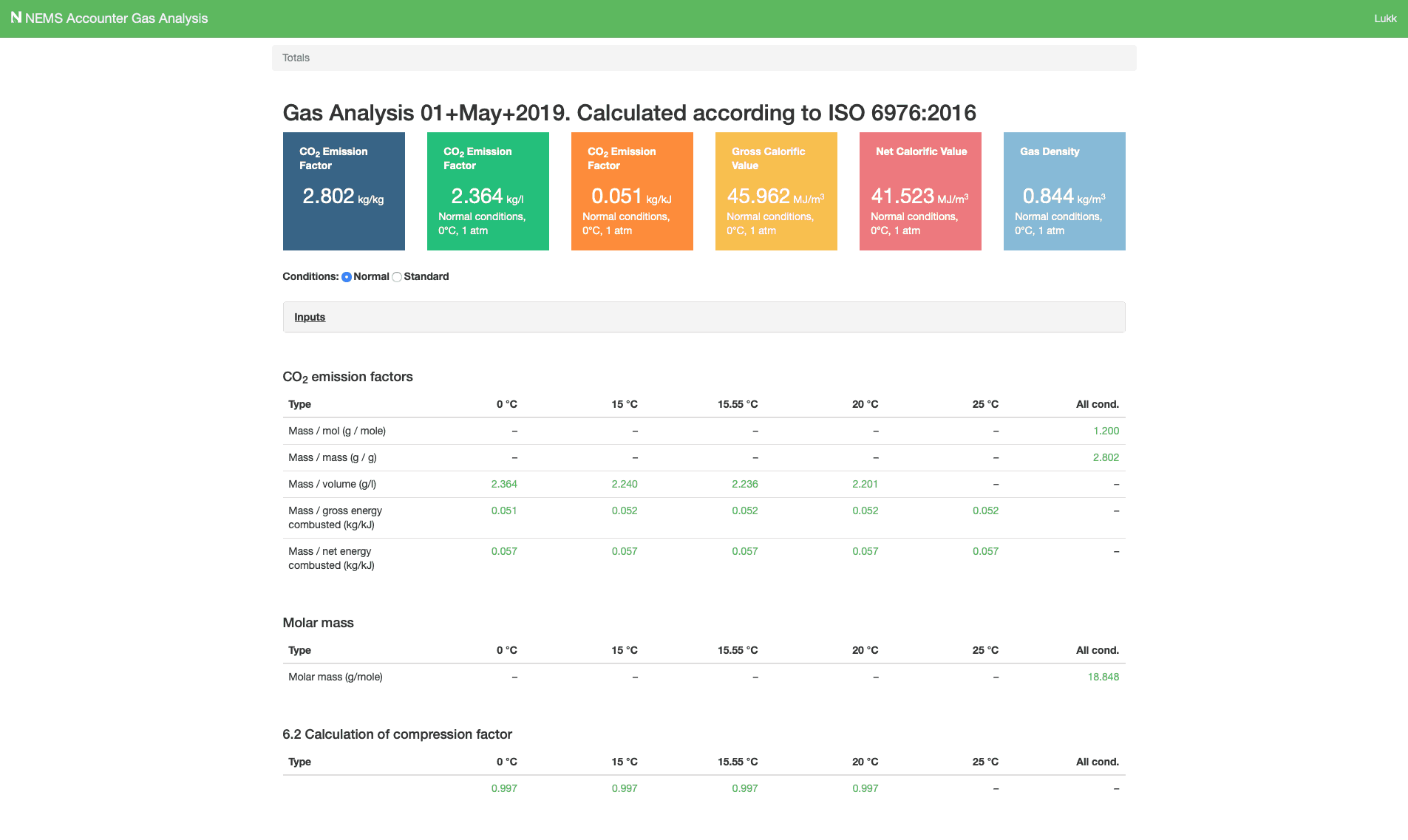Click the Gas Analysis page heading
The width and height of the screenshot is (1408, 840).
(629, 112)
